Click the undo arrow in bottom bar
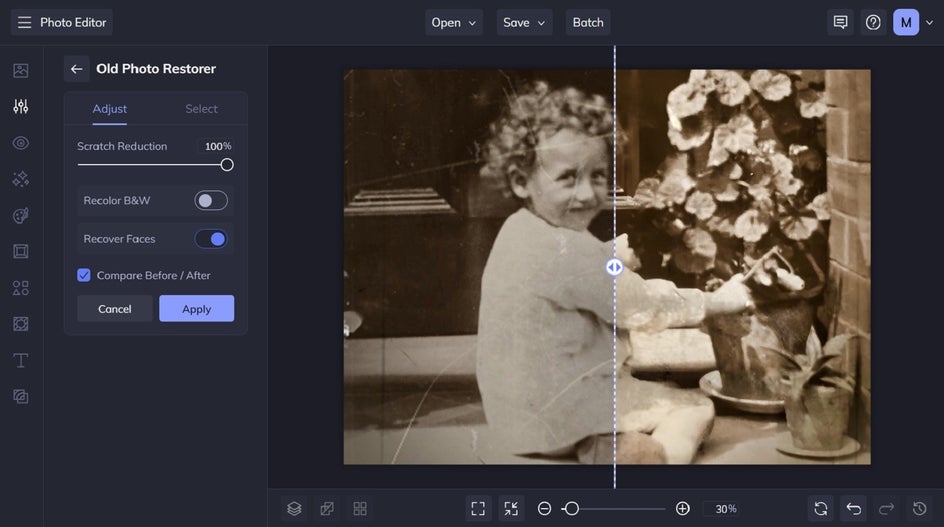This screenshot has height=527, width=944. click(853, 508)
